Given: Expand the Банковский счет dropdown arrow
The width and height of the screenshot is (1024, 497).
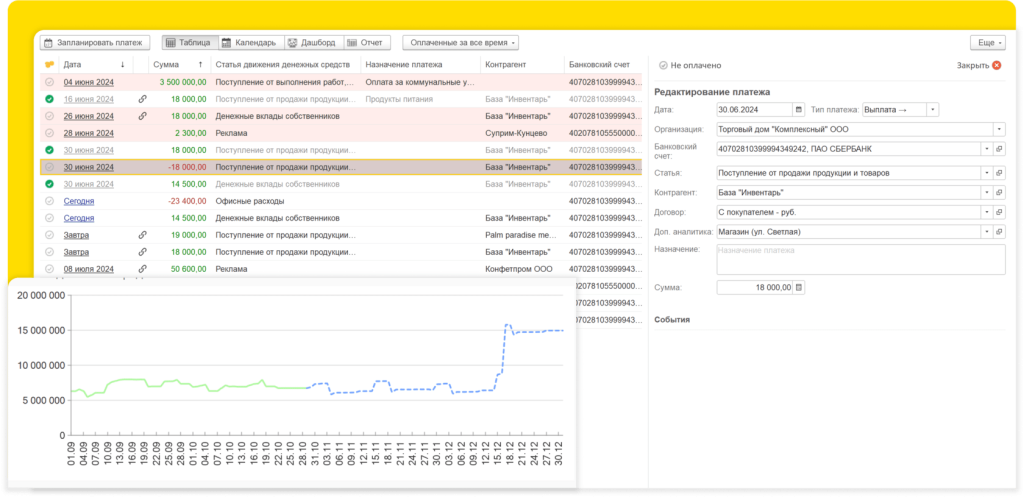Looking at the screenshot, I should 987,149.
